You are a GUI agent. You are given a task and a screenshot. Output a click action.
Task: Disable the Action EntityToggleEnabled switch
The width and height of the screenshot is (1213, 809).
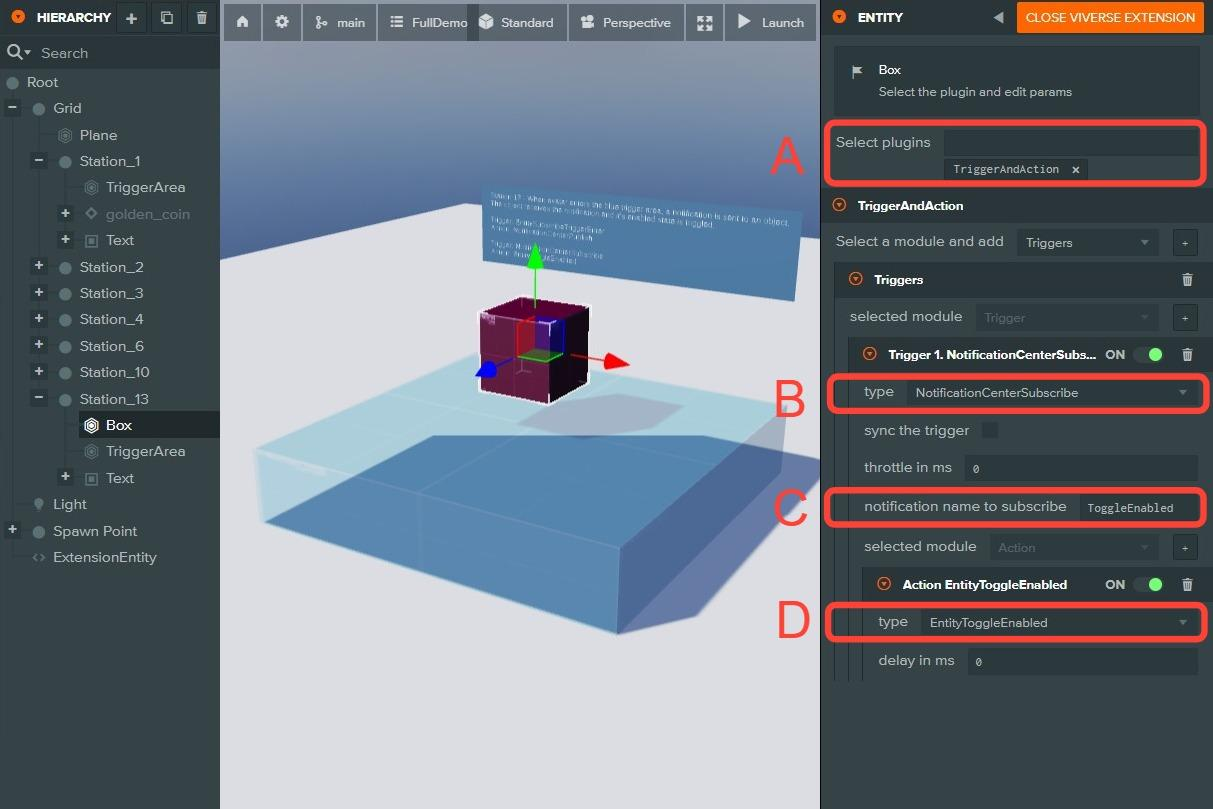click(1148, 585)
